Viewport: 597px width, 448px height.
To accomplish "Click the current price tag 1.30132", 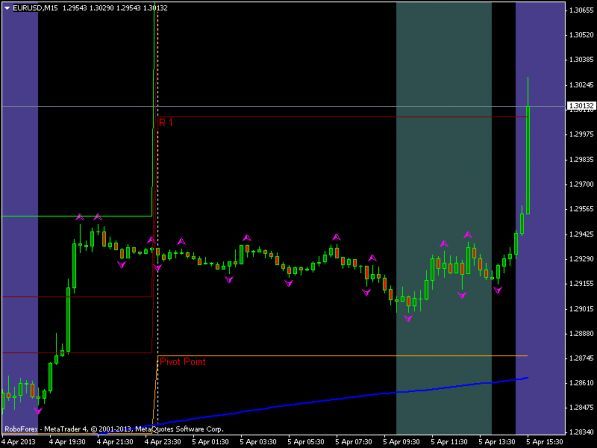I will [x=581, y=106].
